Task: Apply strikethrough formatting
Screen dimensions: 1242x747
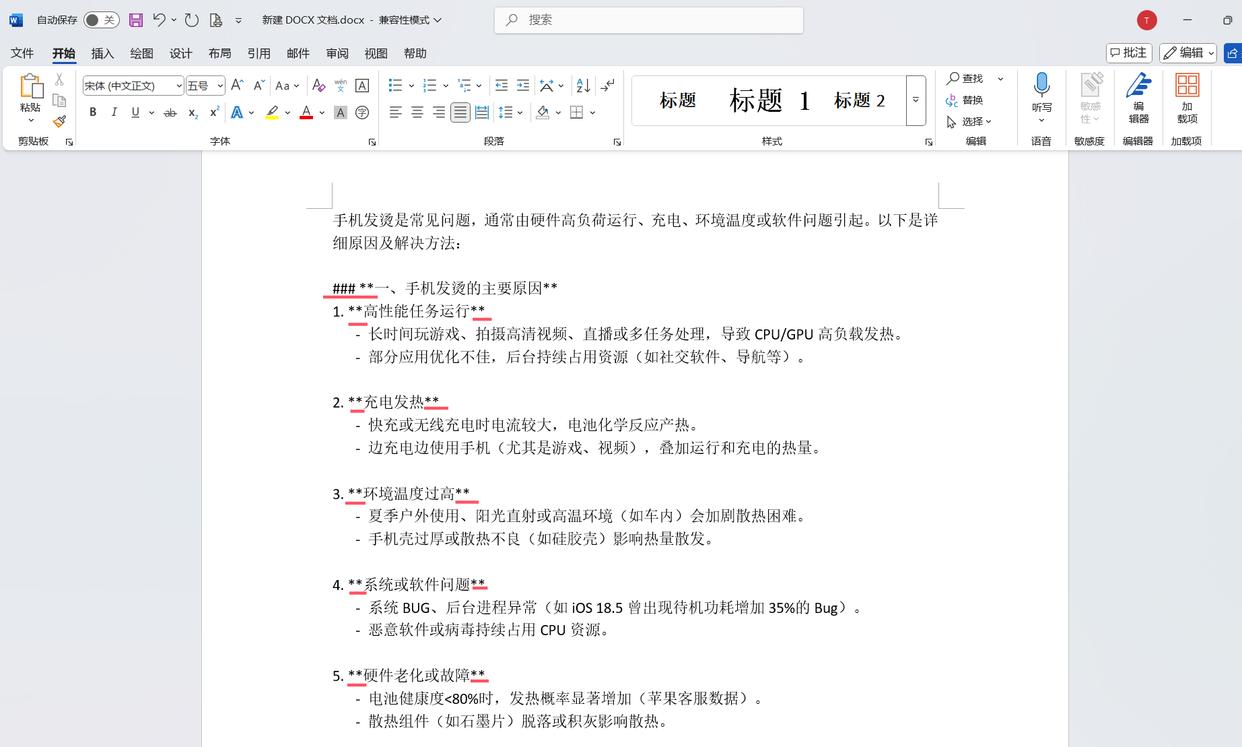Action: tap(170, 113)
